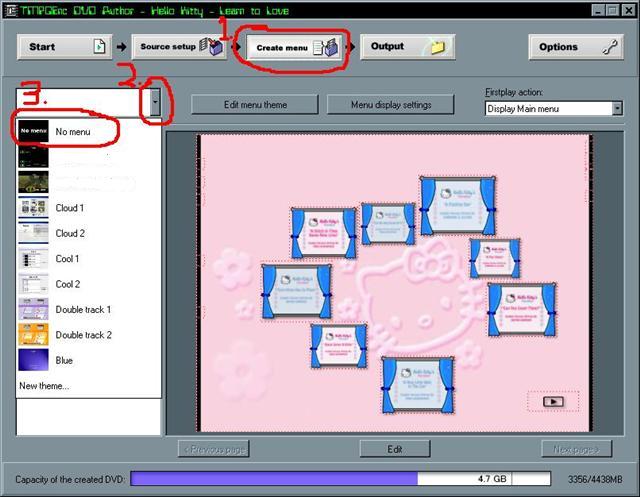The width and height of the screenshot is (640, 497).
Task: Go to the Start step
Action: pyautogui.click(x=64, y=47)
